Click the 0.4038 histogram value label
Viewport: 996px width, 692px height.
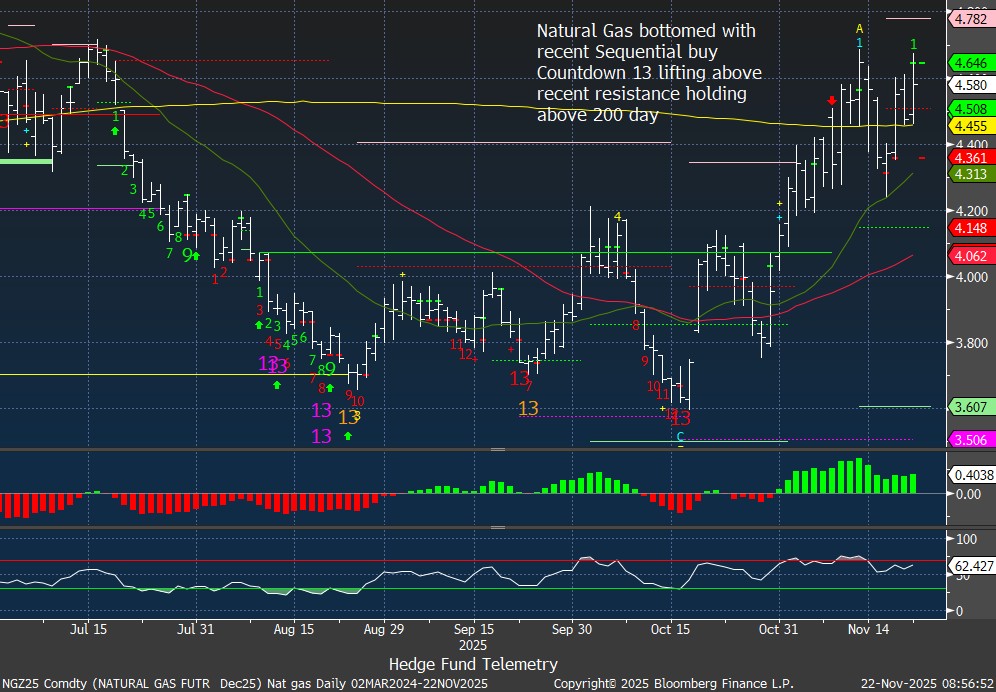(x=971, y=476)
